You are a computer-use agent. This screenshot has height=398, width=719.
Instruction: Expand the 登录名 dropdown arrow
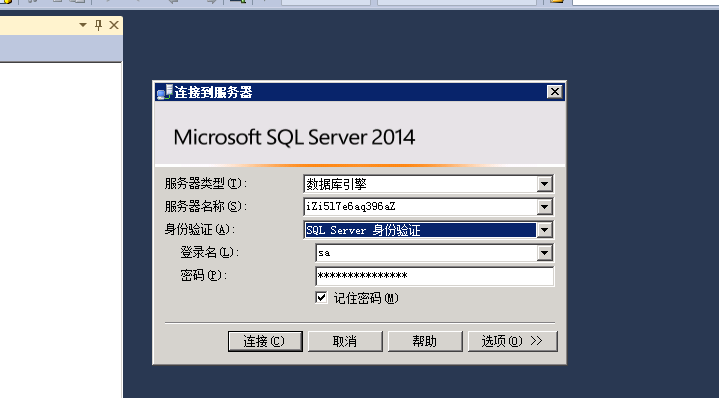(544, 253)
